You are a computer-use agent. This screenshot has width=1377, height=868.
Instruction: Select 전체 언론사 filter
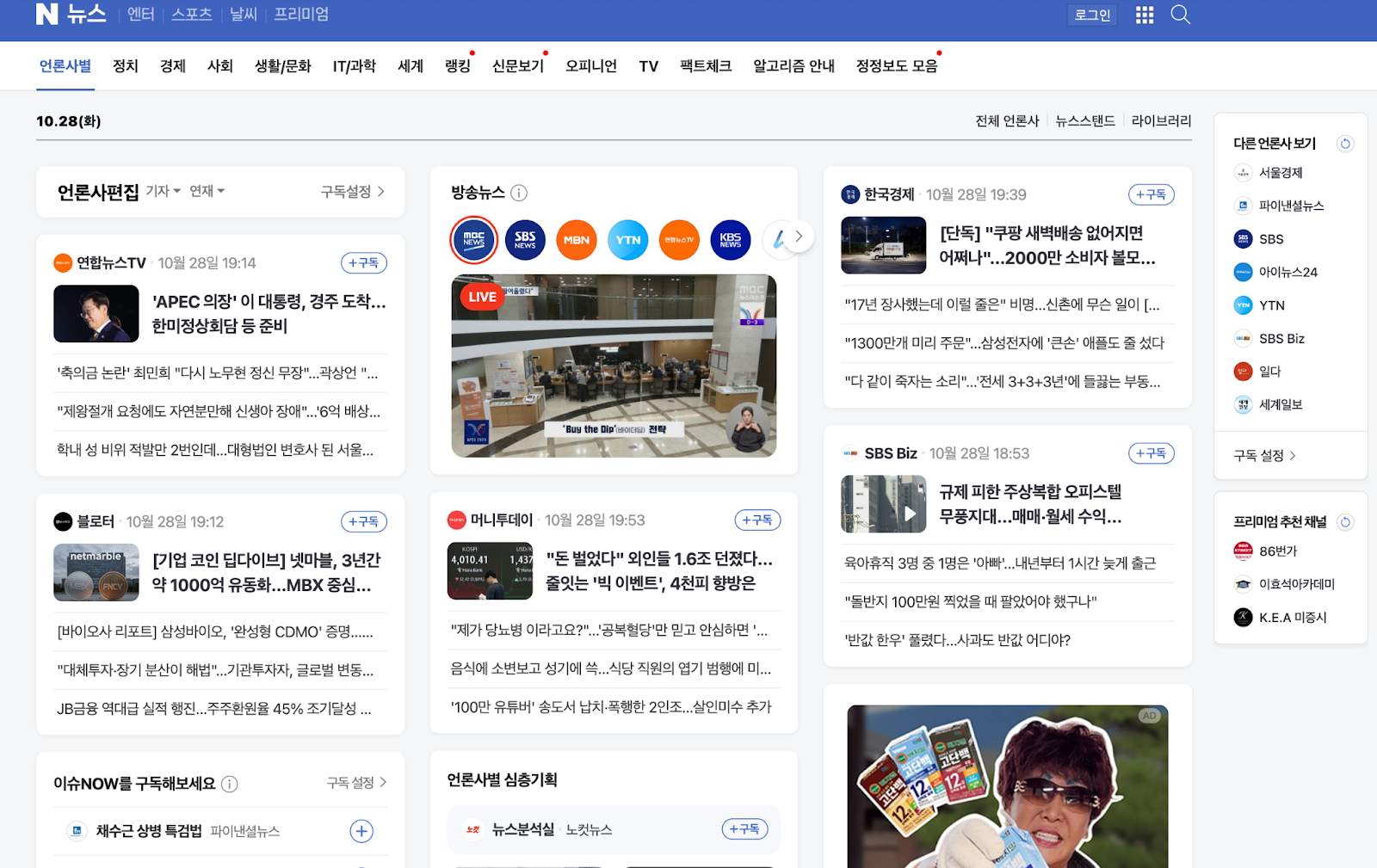[x=1008, y=121]
